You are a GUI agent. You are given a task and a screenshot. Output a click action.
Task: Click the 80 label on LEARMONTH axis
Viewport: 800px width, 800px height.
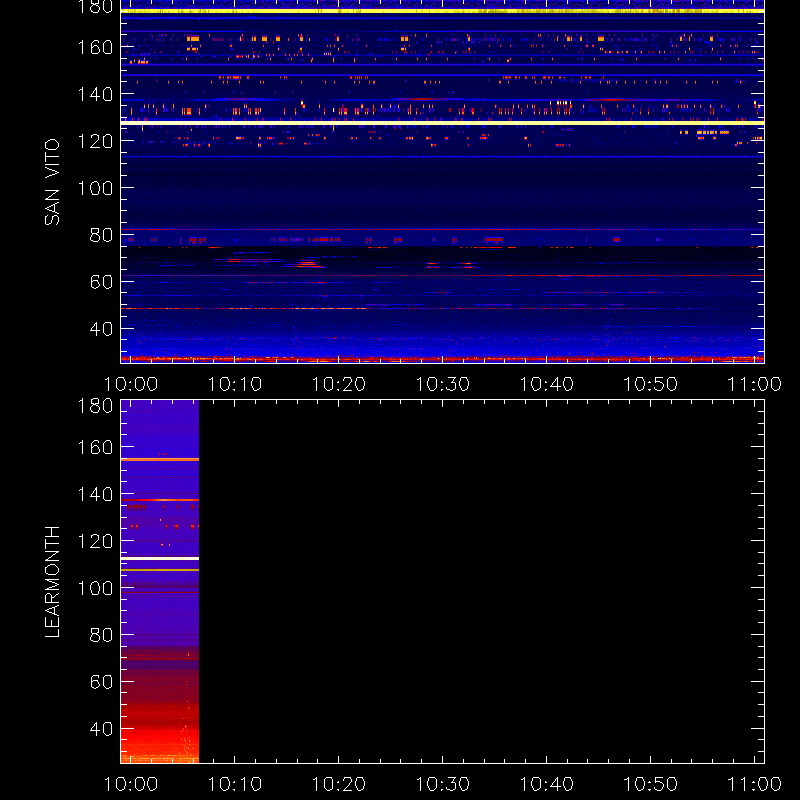pyautogui.click(x=101, y=635)
